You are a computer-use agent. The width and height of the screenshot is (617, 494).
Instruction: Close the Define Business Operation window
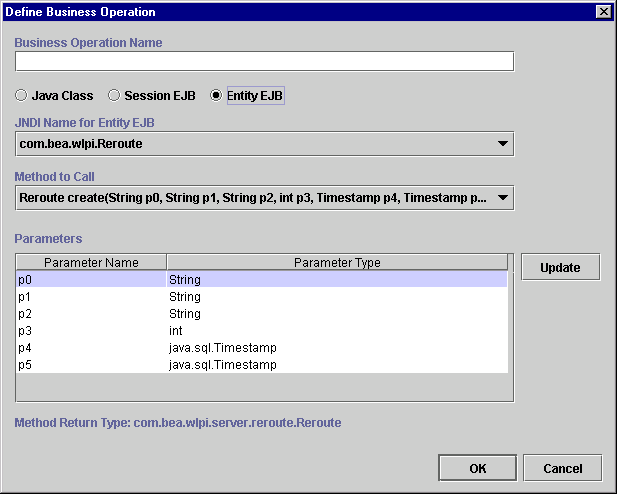(604, 12)
